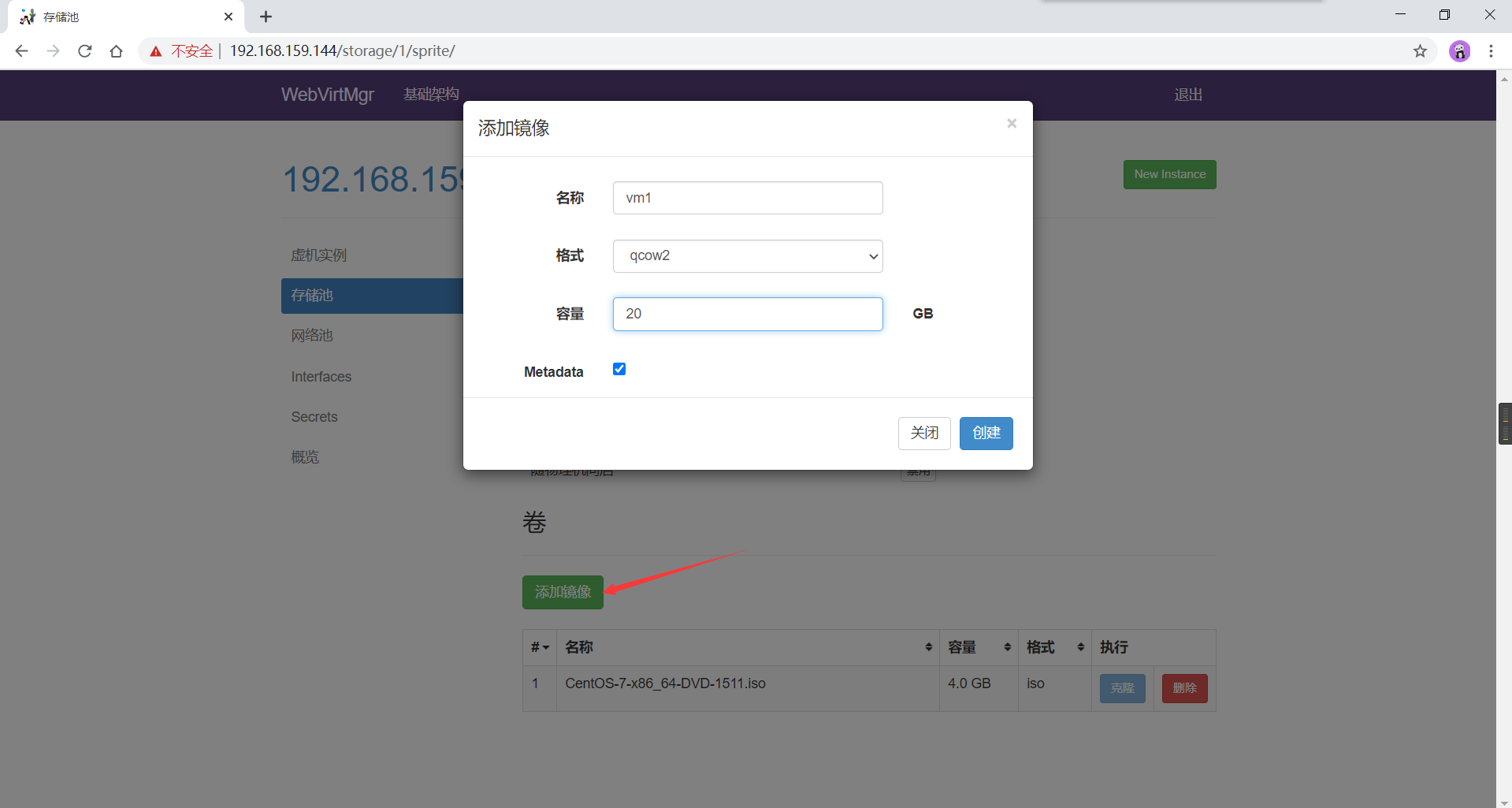The height and width of the screenshot is (808, 1512).
Task: Open the 格式 qcow2 dropdown
Action: coord(748,256)
